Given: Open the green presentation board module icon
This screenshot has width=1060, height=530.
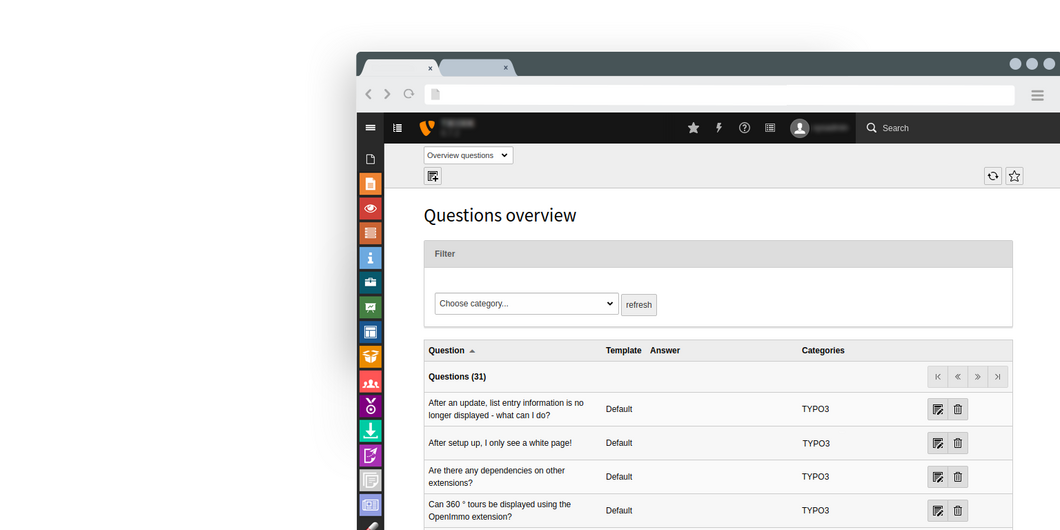Looking at the screenshot, I should [370, 307].
